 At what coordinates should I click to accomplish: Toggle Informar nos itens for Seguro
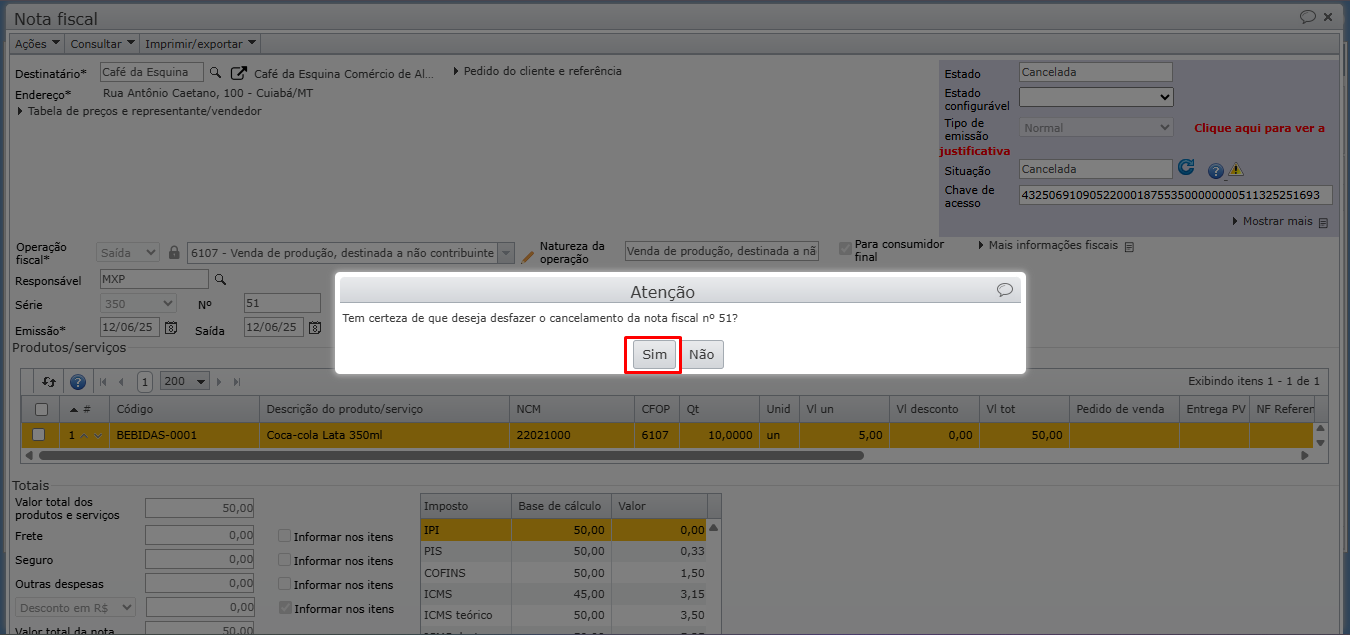285,560
